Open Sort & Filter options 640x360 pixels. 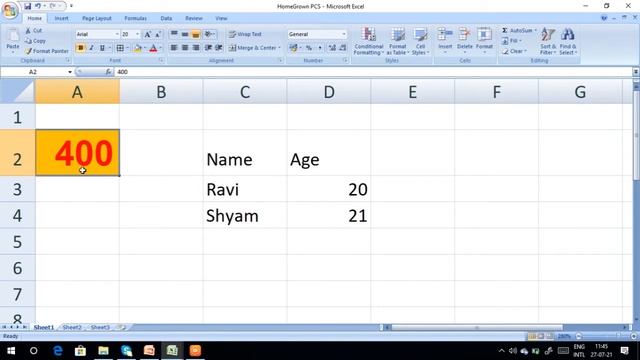point(548,41)
